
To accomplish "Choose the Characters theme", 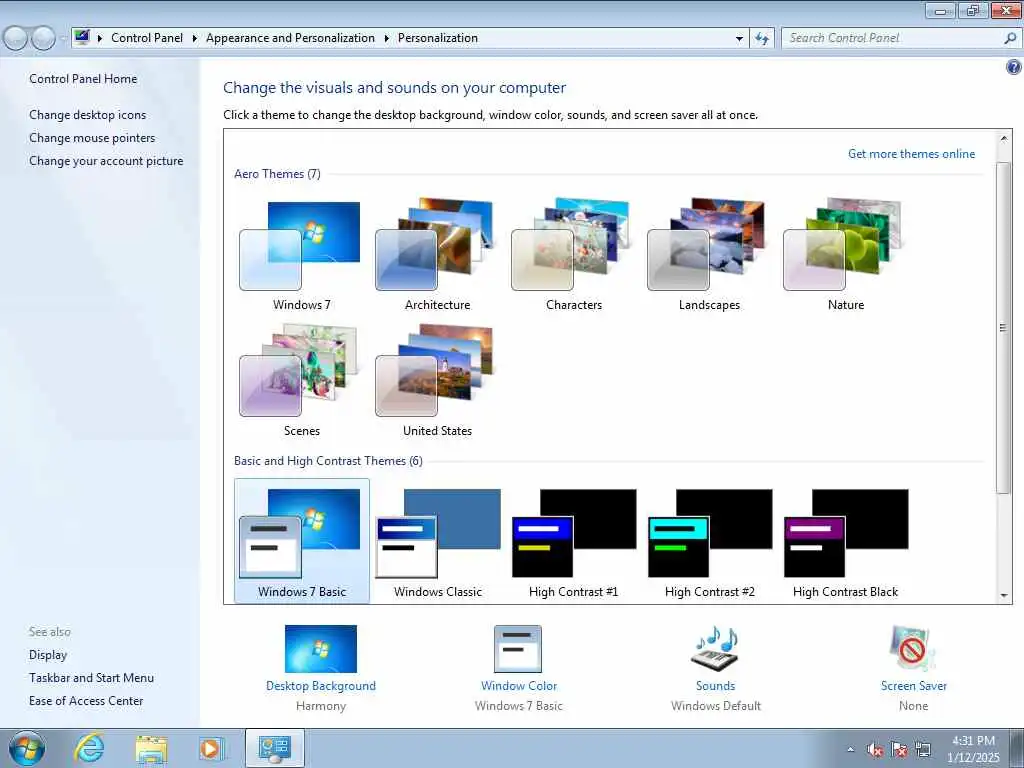I will click(x=573, y=255).
